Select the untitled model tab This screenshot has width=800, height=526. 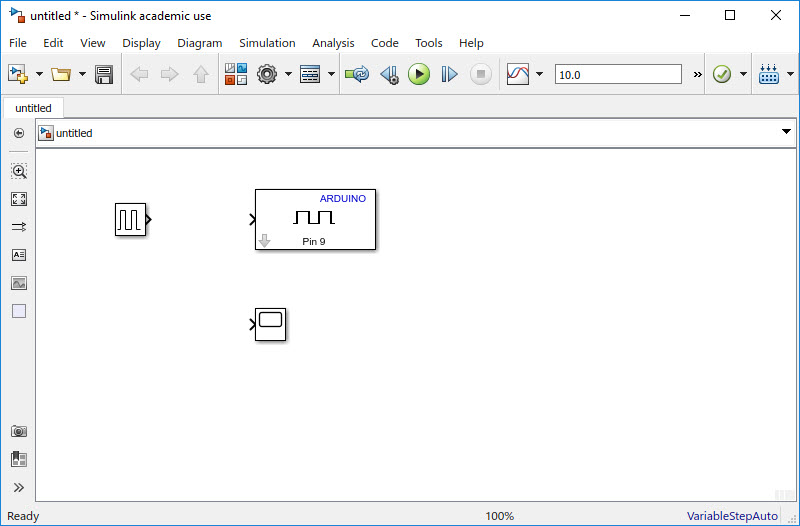(x=33, y=108)
